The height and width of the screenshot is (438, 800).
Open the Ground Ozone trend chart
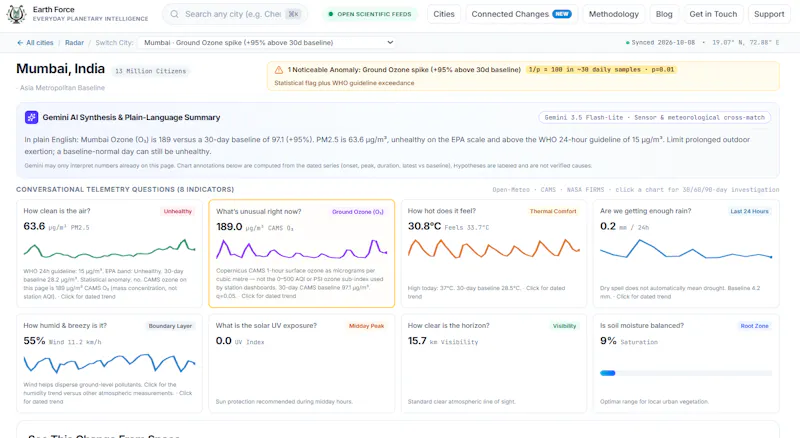click(301, 249)
